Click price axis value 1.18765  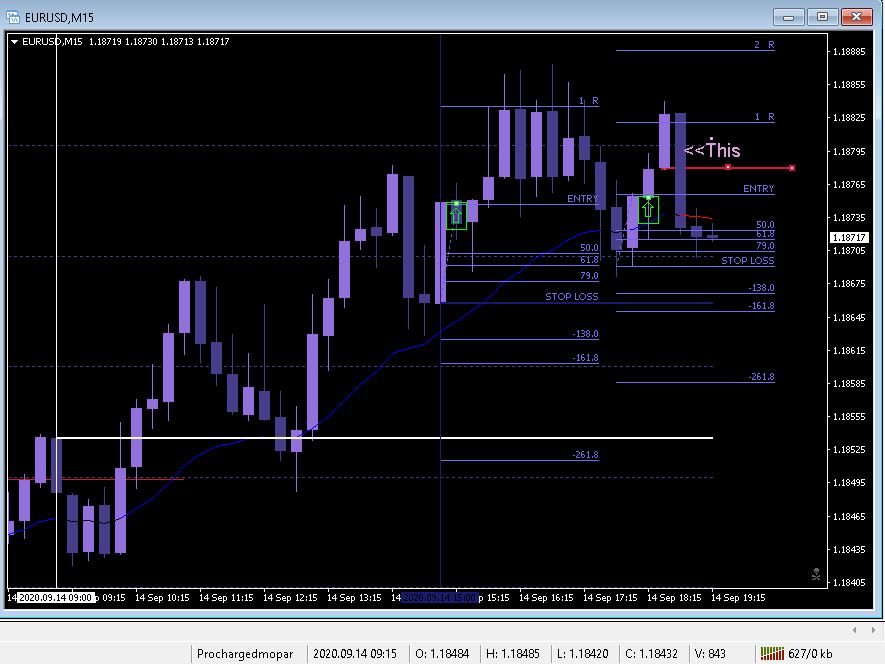coord(849,184)
